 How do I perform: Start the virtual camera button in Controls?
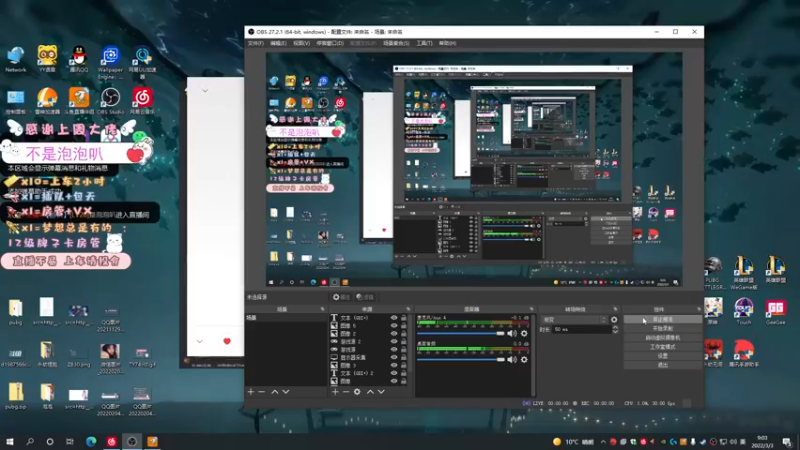pyautogui.click(x=662, y=338)
